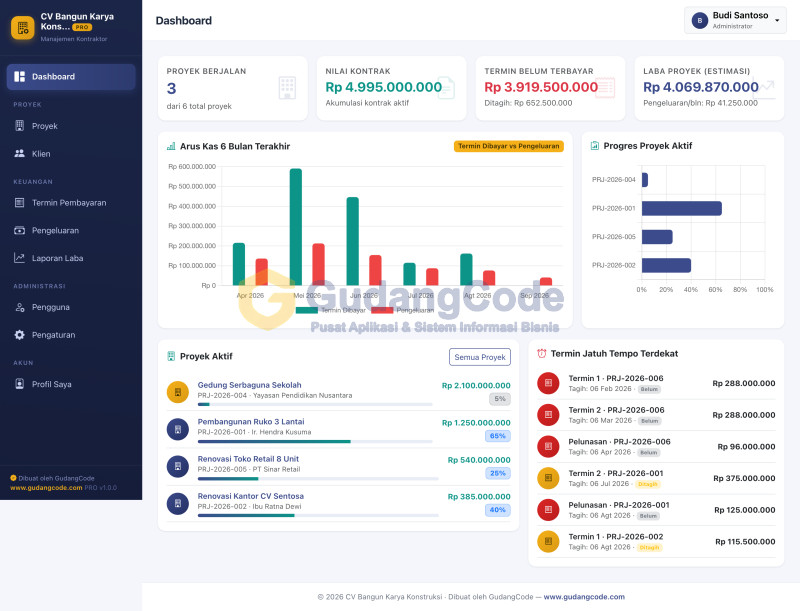Click the Gedung Serbaguna Sekolah project icon
This screenshot has height=611, width=800.
pos(178,392)
